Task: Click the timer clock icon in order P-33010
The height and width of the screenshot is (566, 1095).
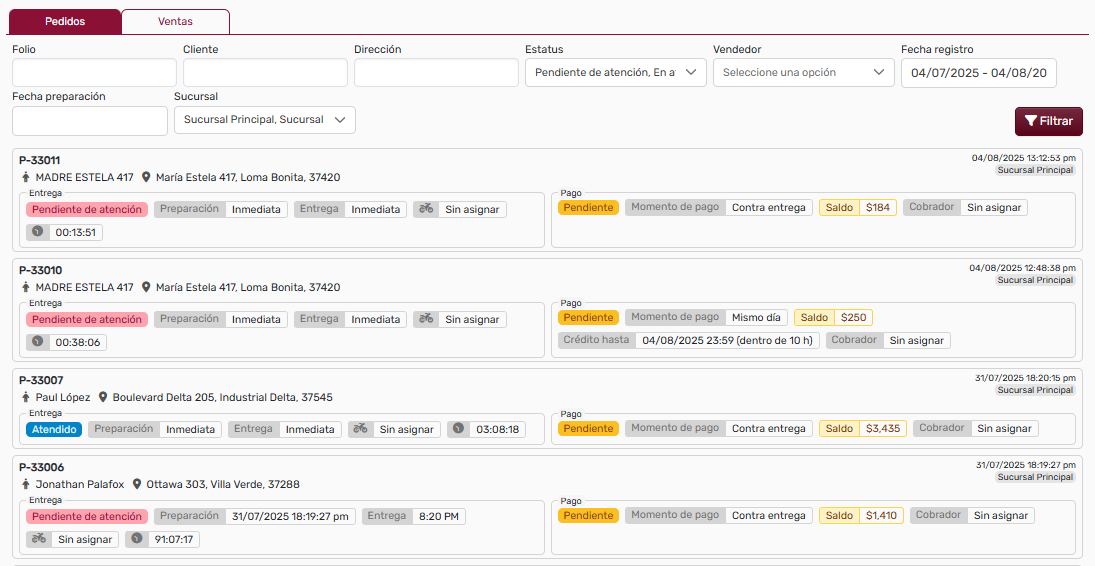Action: (x=38, y=342)
